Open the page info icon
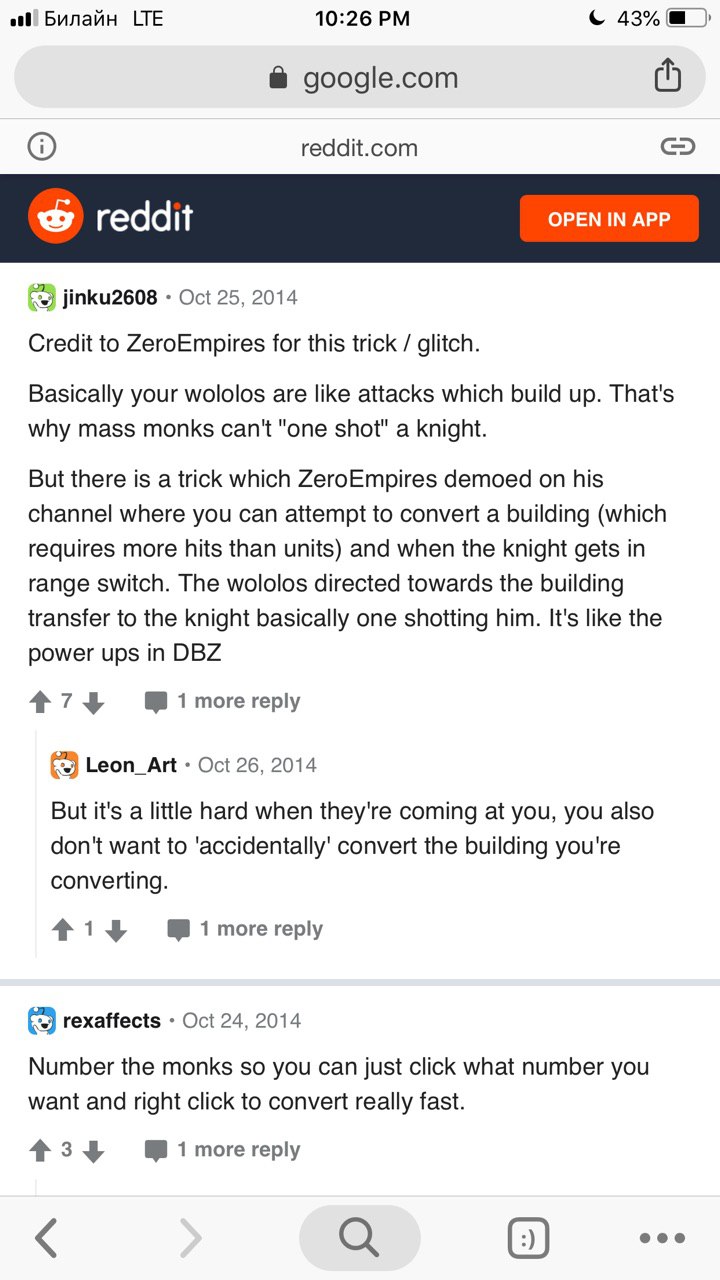Image resolution: width=720 pixels, height=1280 pixels. (41, 147)
